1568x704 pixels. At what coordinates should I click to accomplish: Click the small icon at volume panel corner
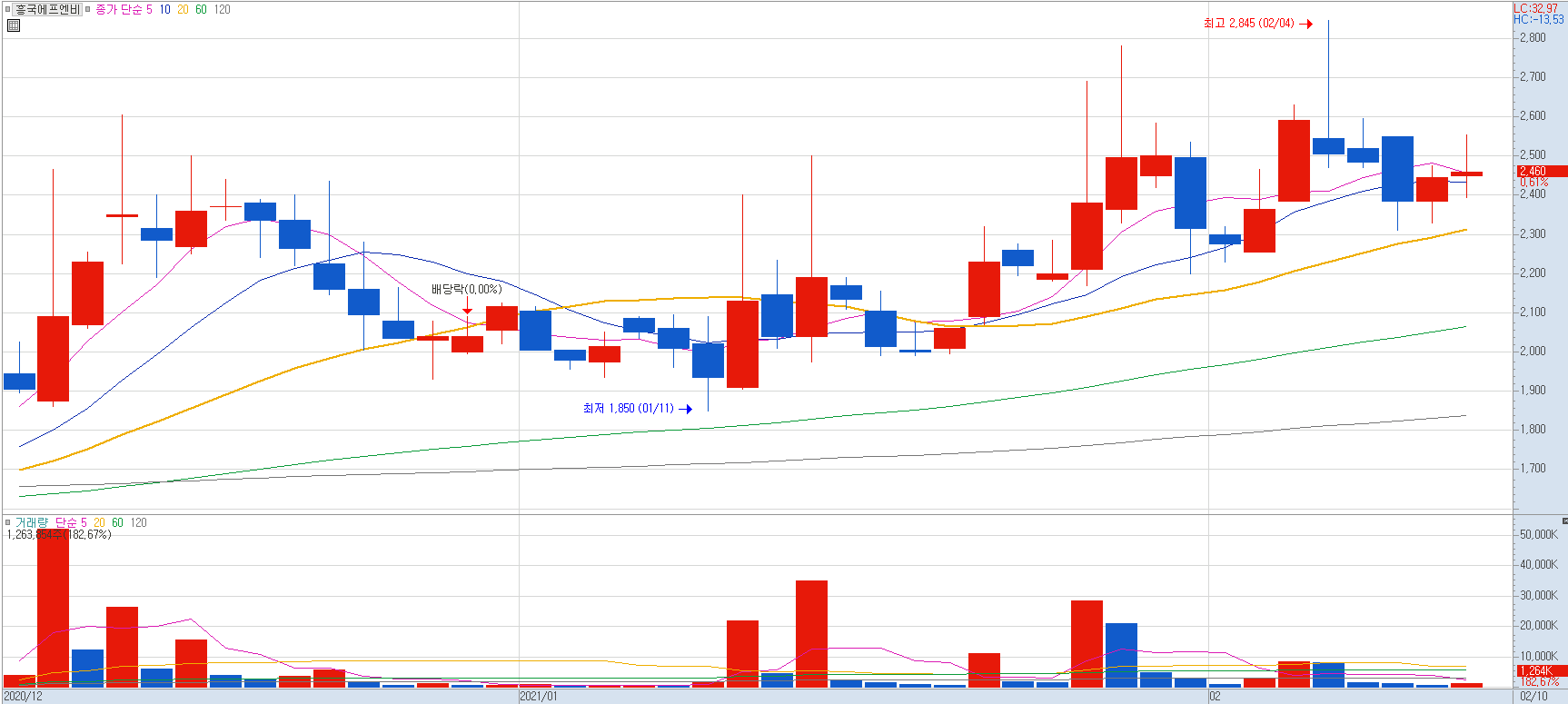pyautogui.click(x=1563, y=521)
